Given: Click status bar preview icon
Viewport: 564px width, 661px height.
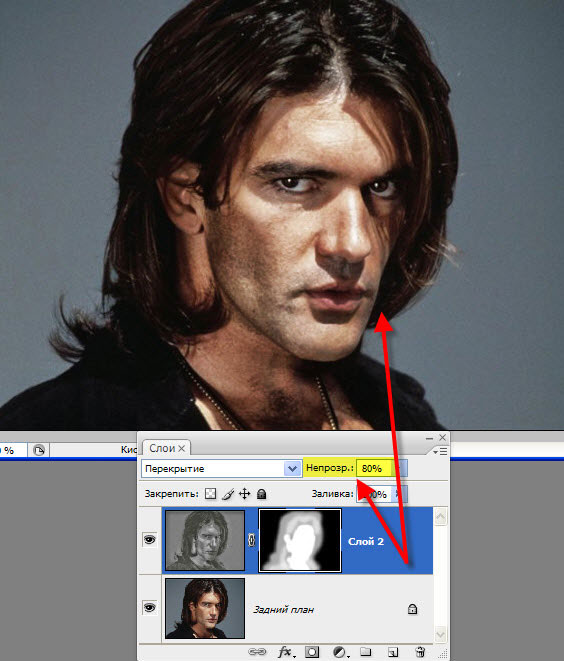Looking at the screenshot, I should [39, 450].
